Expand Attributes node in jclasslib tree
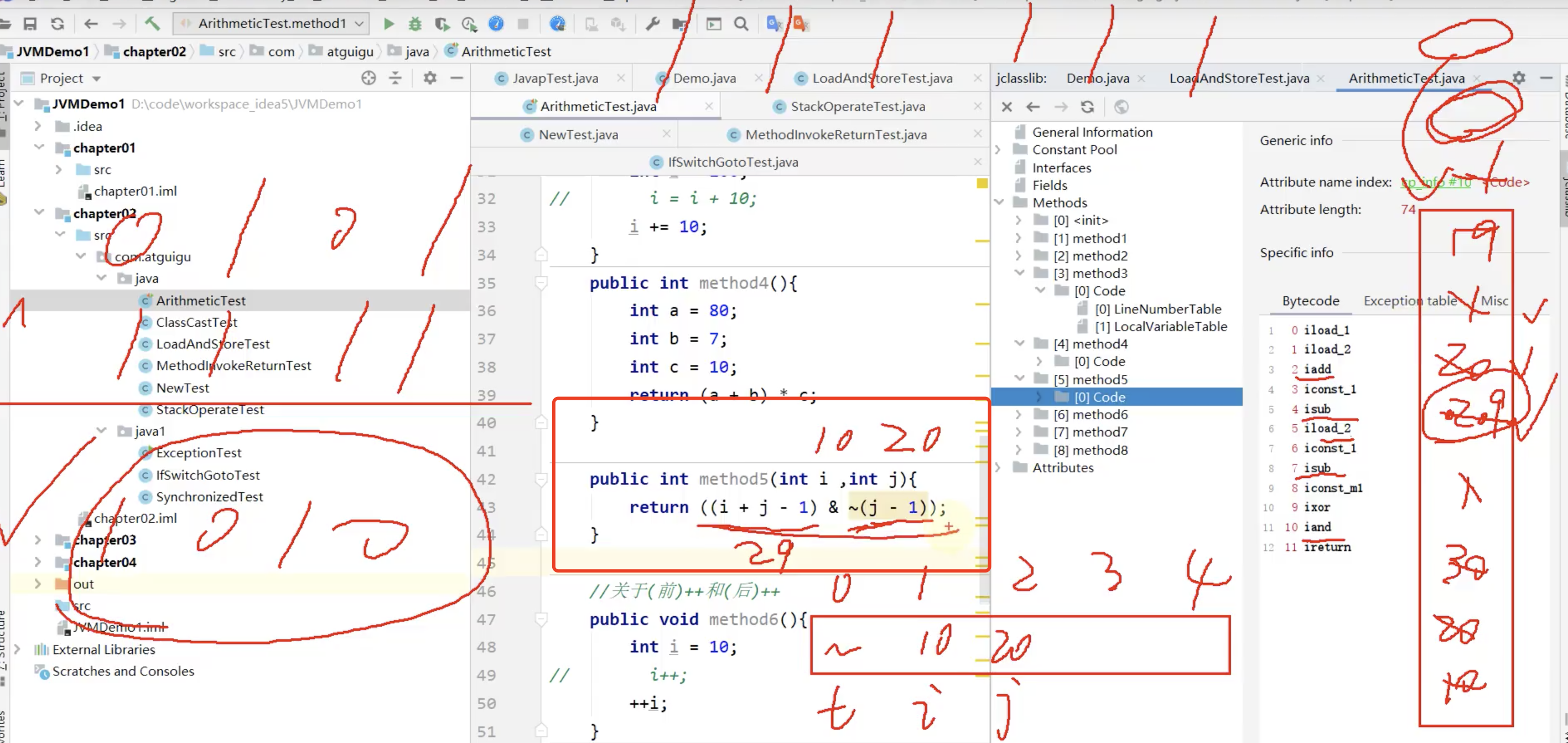Viewport: 1568px width, 743px height. click(x=998, y=468)
